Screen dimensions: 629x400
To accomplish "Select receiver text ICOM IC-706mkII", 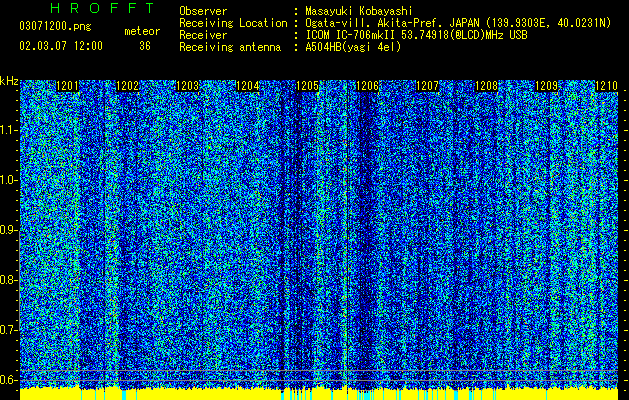I will click(350, 35).
